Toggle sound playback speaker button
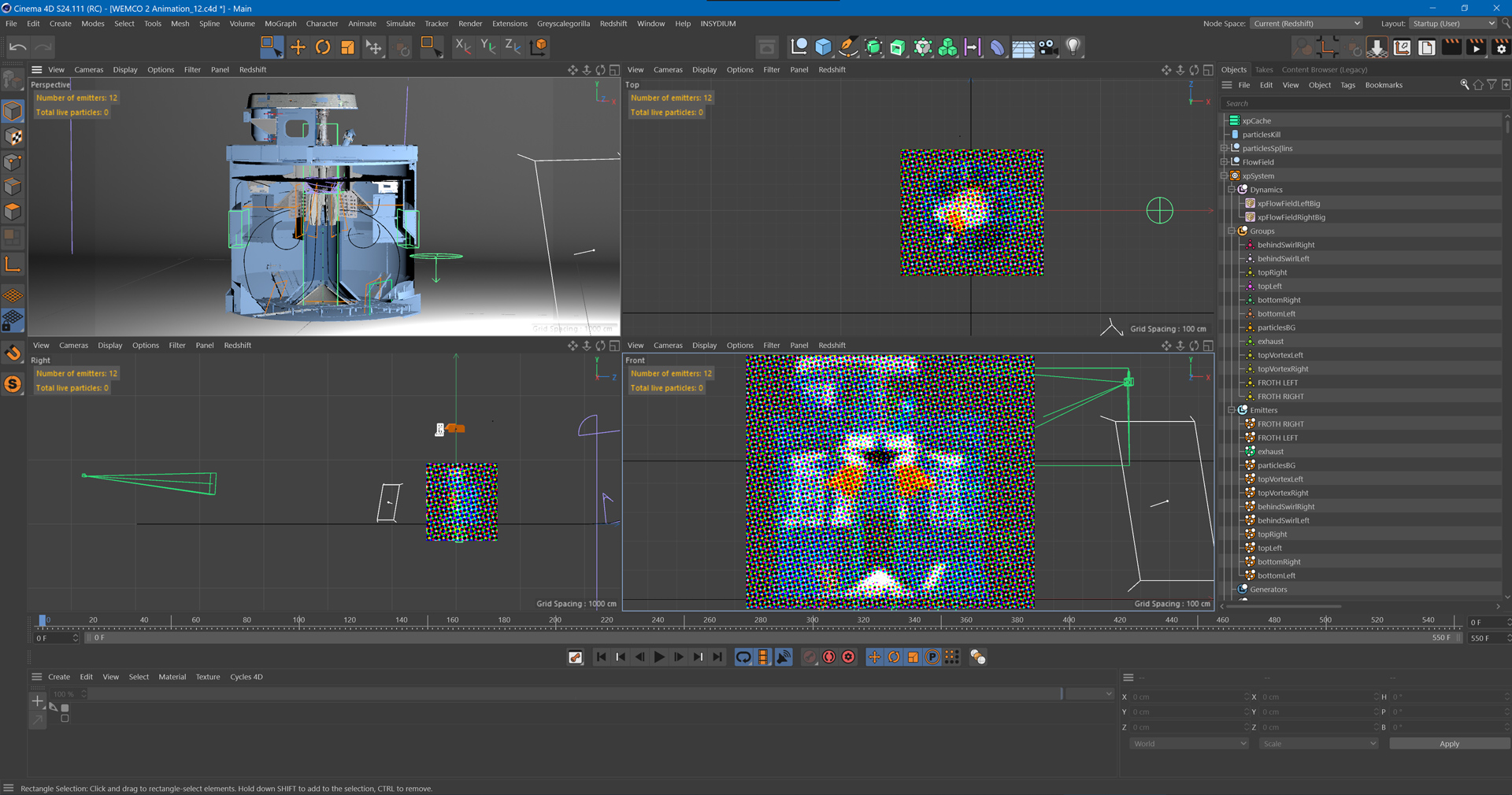This screenshot has width=1512, height=795. coord(784,657)
